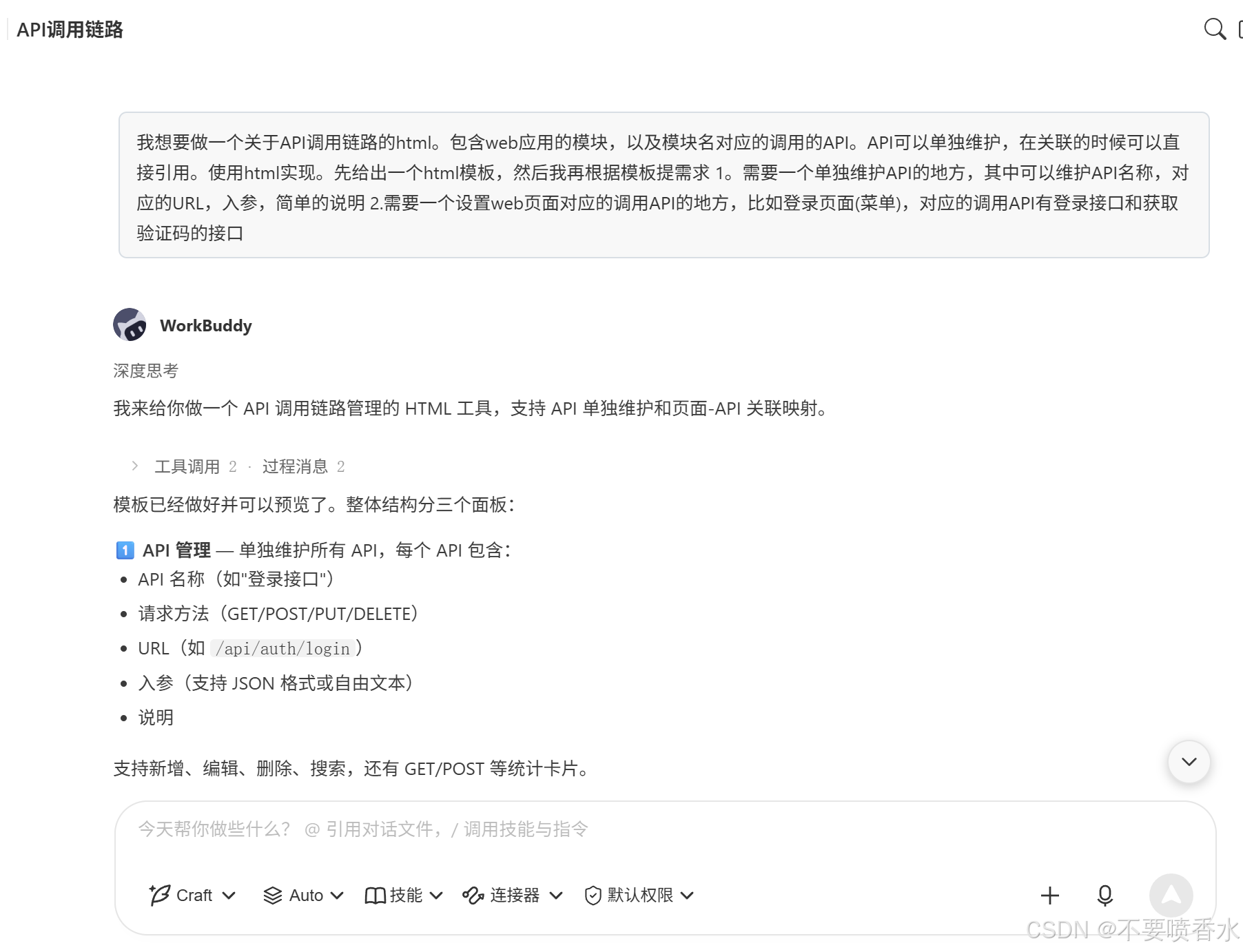This screenshot has width=1243, height=952.
Task: Click the search magnifier icon
Action: [1215, 29]
